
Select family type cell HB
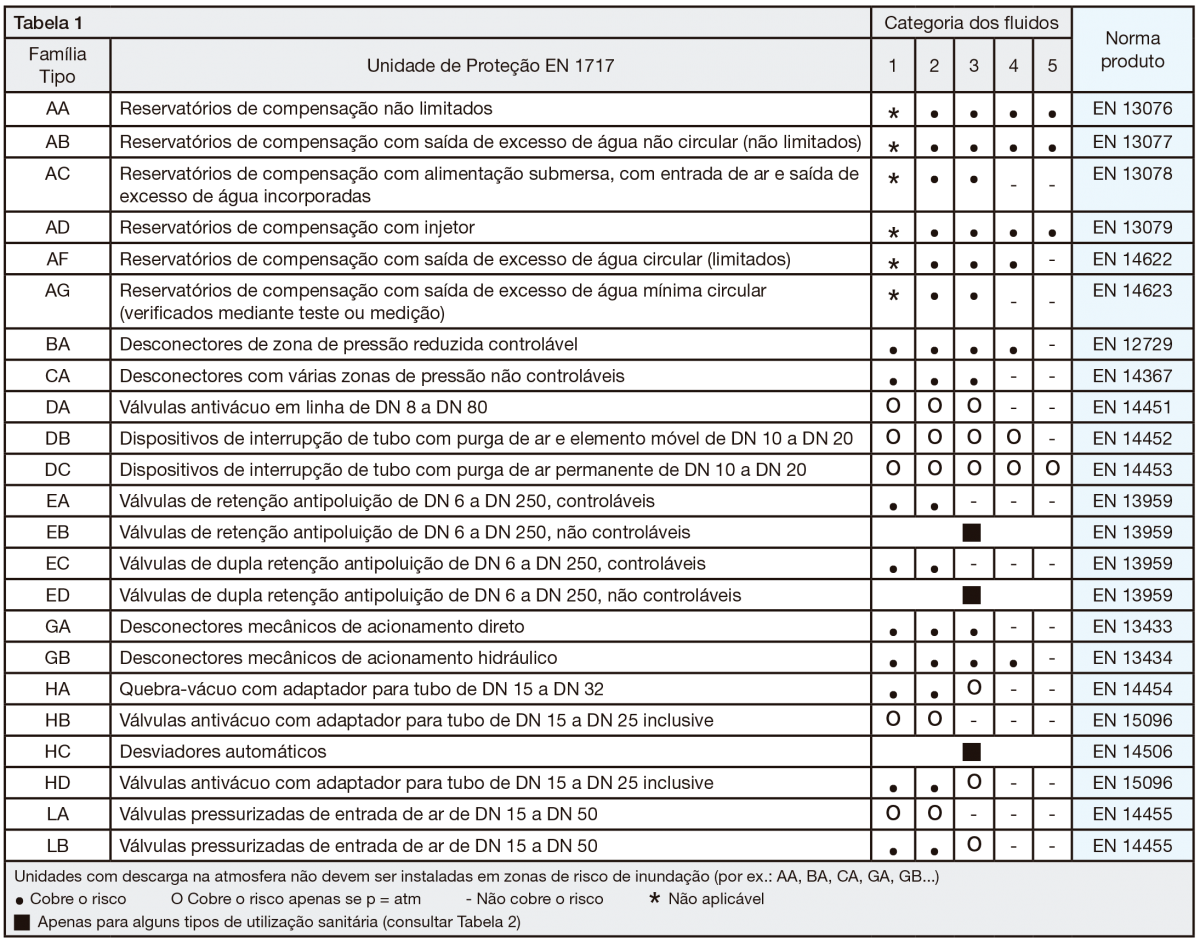pyautogui.click(x=57, y=719)
